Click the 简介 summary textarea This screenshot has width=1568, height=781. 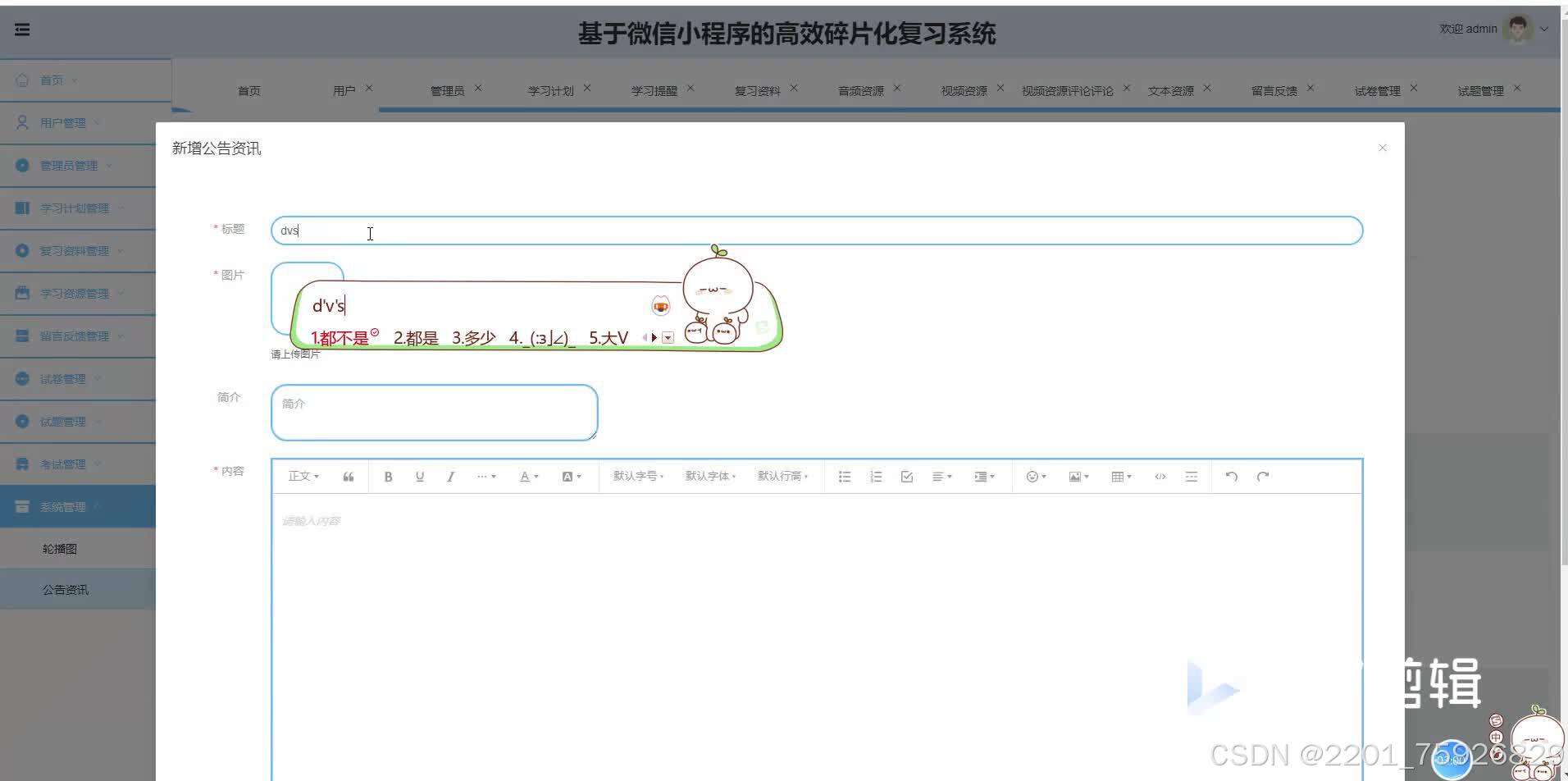(434, 413)
